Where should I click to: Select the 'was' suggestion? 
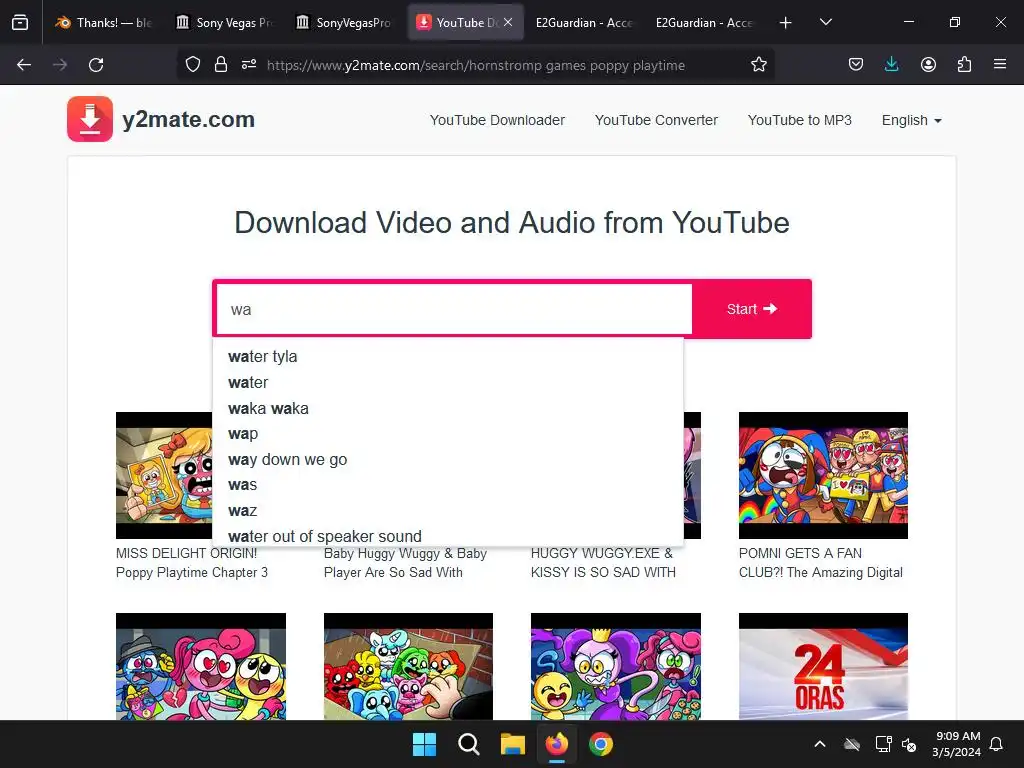pyautogui.click(x=447, y=485)
